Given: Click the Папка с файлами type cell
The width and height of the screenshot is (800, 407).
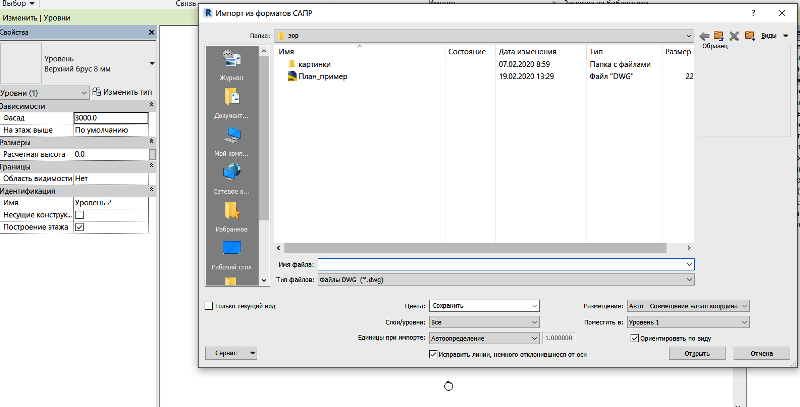Looking at the screenshot, I should (620, 65).
